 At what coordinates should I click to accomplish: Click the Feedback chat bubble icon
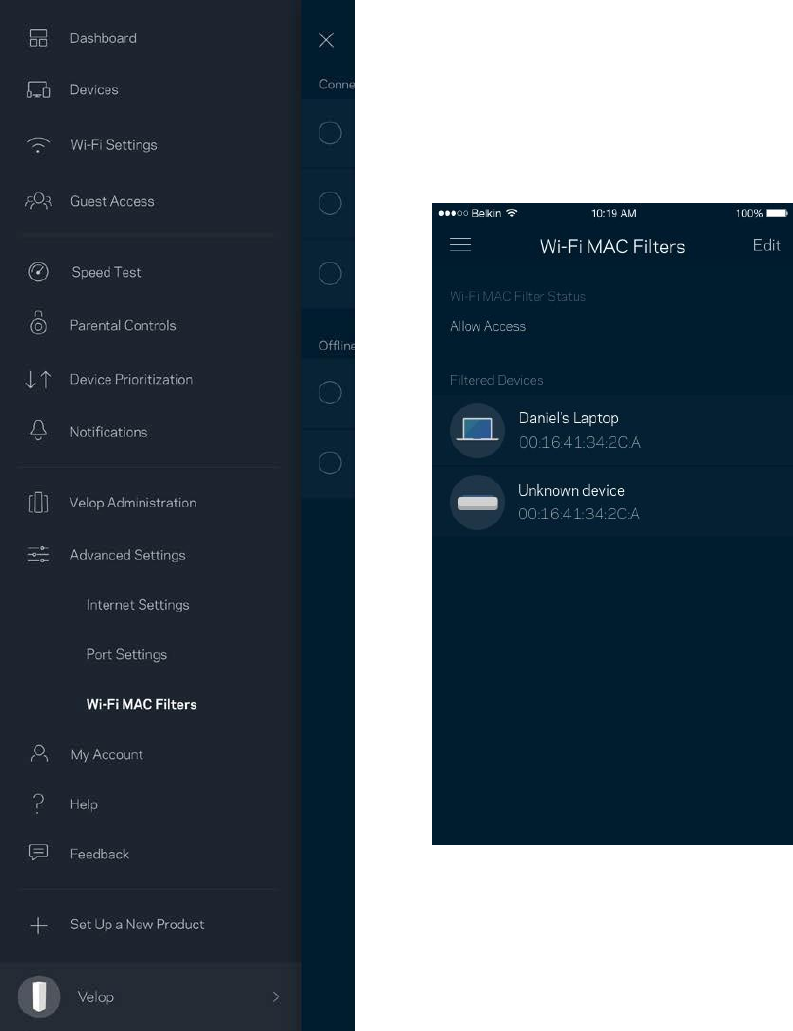coord(38,853)
